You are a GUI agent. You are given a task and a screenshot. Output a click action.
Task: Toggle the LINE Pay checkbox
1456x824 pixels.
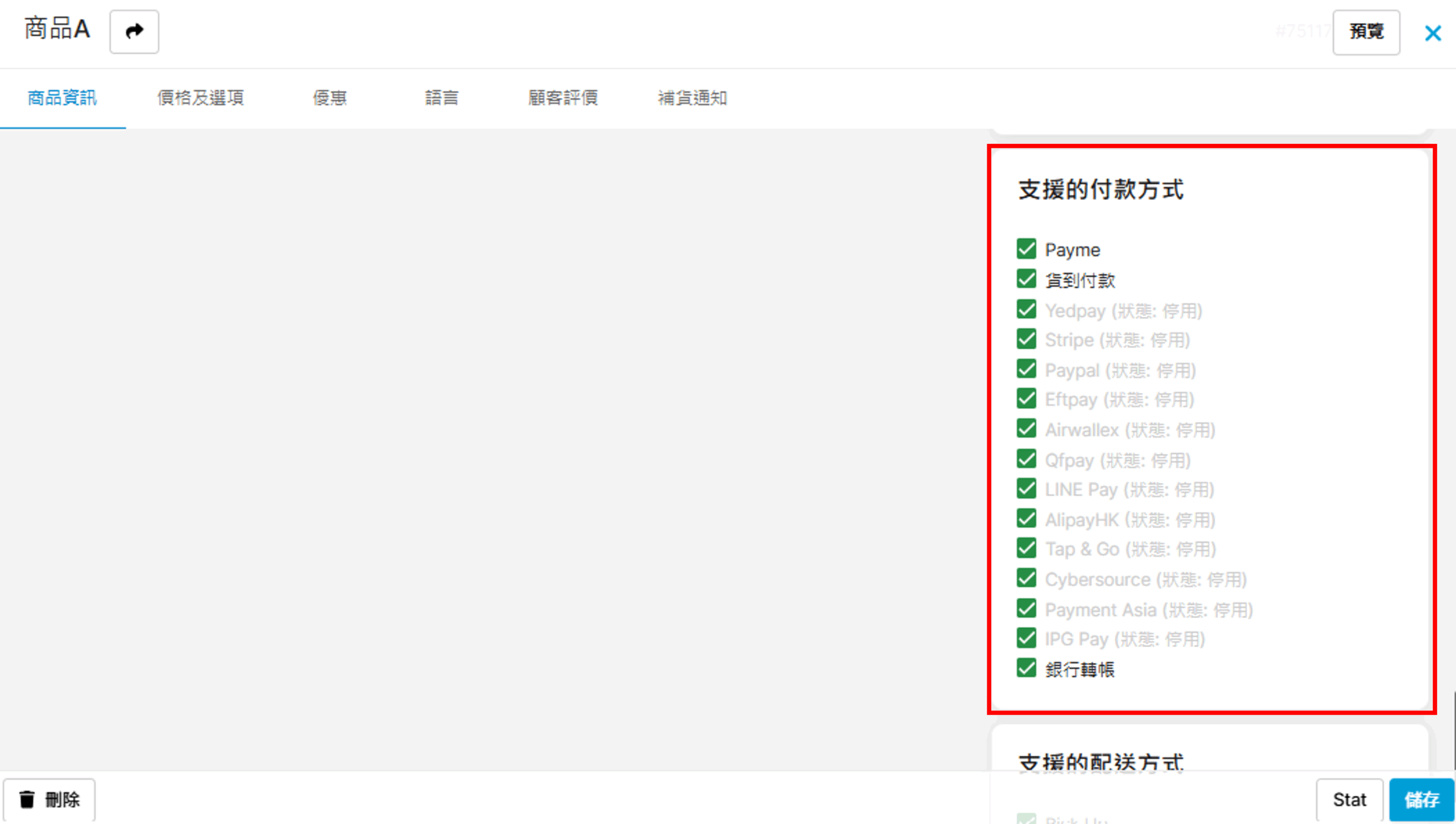click(1027, 488)
